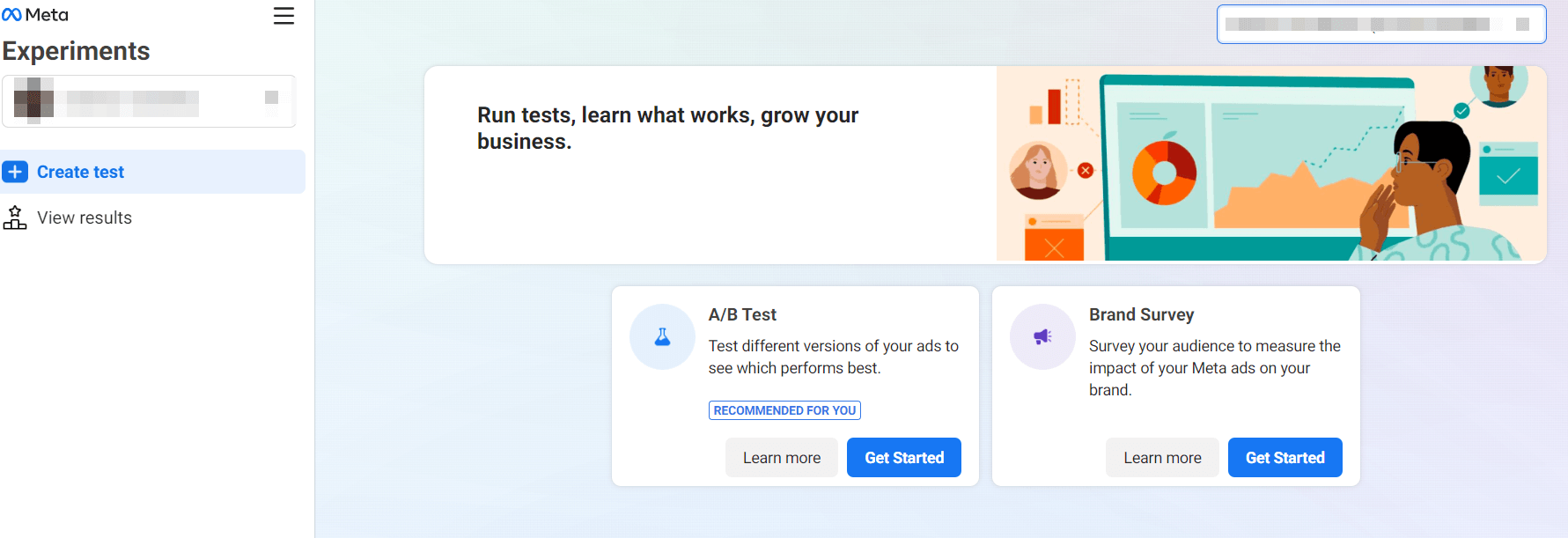Open the ad account selector in the sidebar
This screenshot has width=1568, height=538.
[149, 101]
